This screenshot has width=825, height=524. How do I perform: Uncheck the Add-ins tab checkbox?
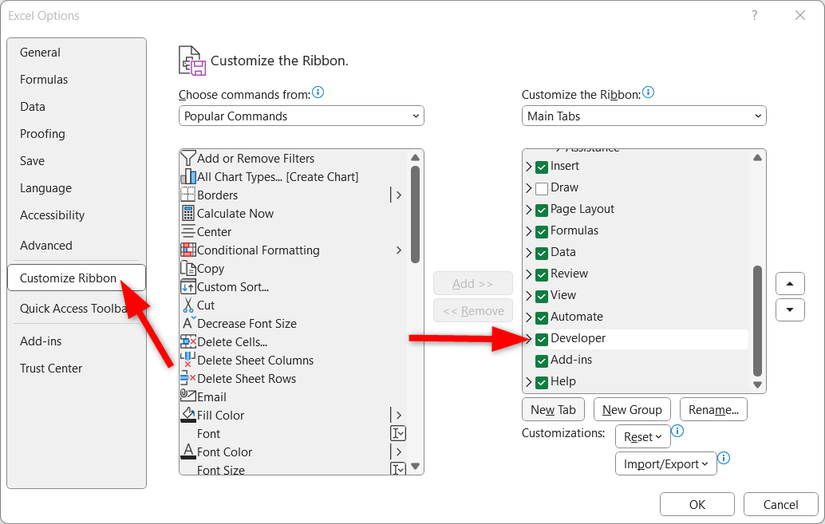pyautogui.click(x=541, y=361)
